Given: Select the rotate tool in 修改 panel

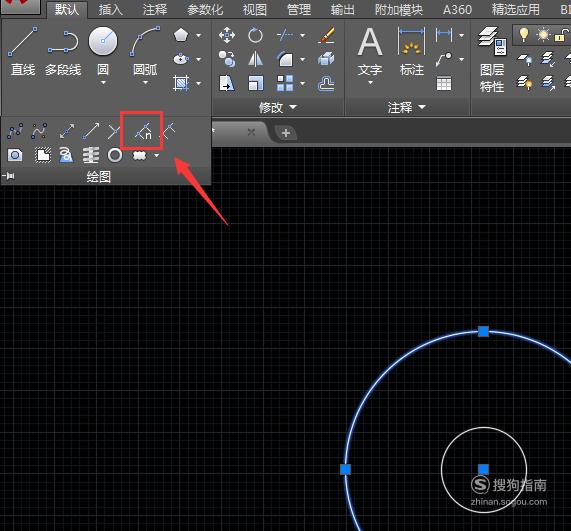Looking at the screenshot, I should point(255,35).
